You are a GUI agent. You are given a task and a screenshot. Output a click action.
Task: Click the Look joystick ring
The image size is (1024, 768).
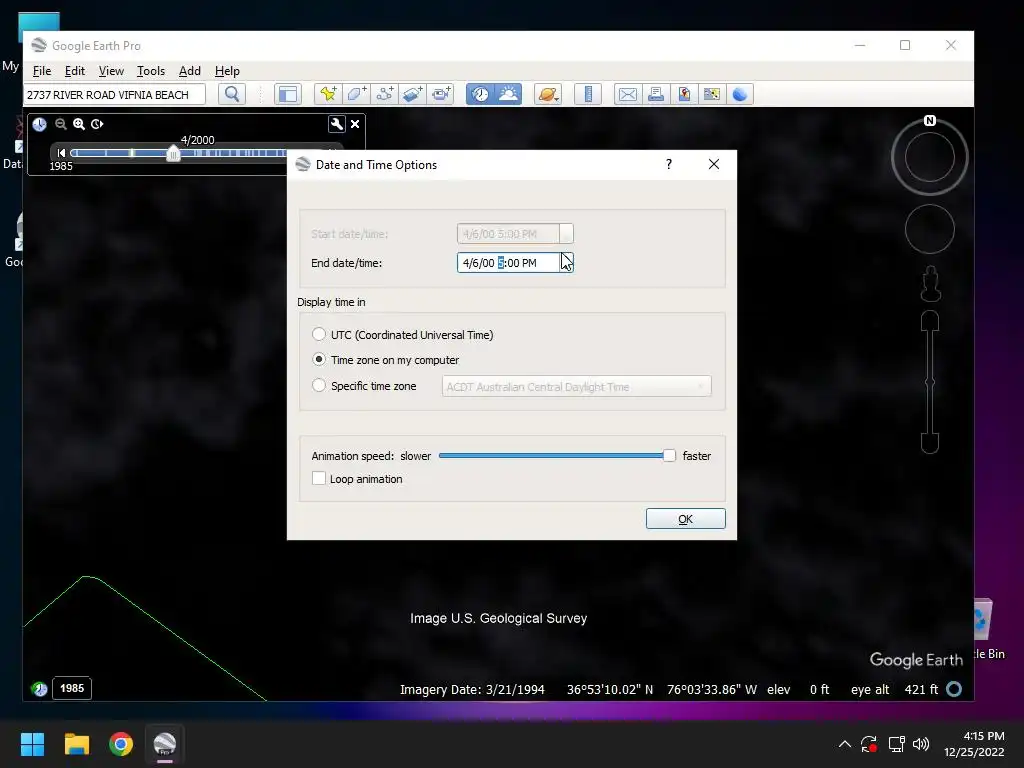pos(930,157)
